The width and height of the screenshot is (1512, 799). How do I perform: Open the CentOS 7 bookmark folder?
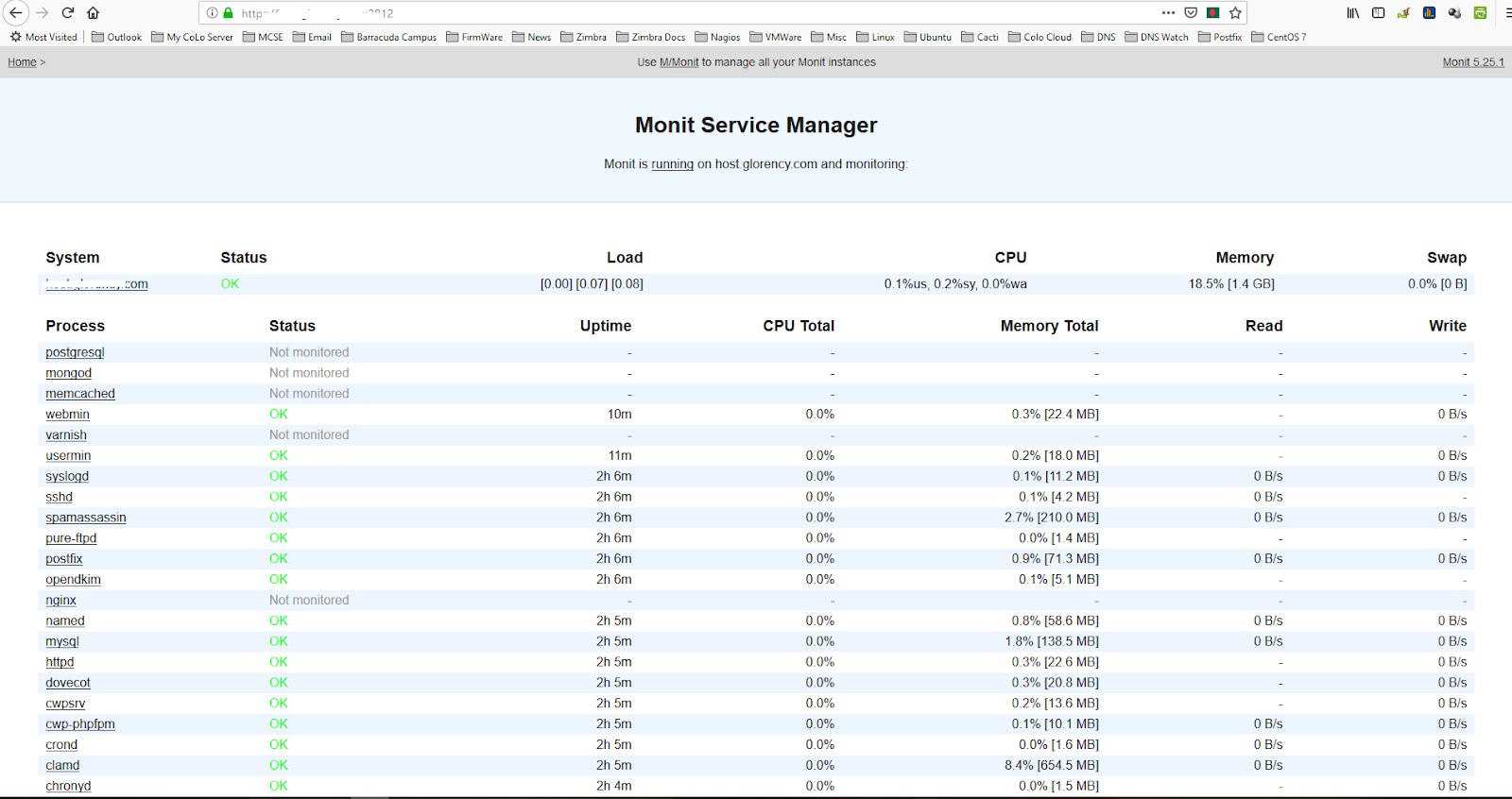[1279, 37]
